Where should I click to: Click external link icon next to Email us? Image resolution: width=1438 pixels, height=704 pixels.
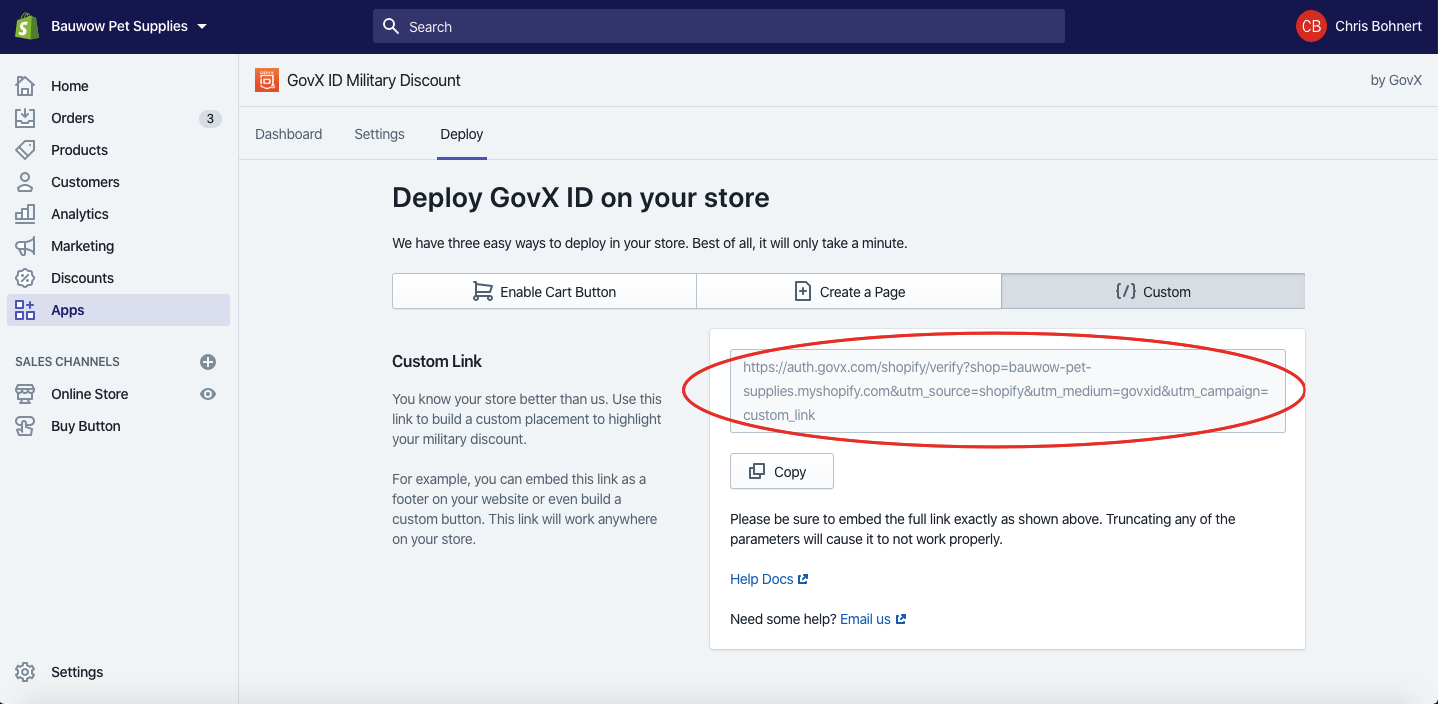(901, 619)
